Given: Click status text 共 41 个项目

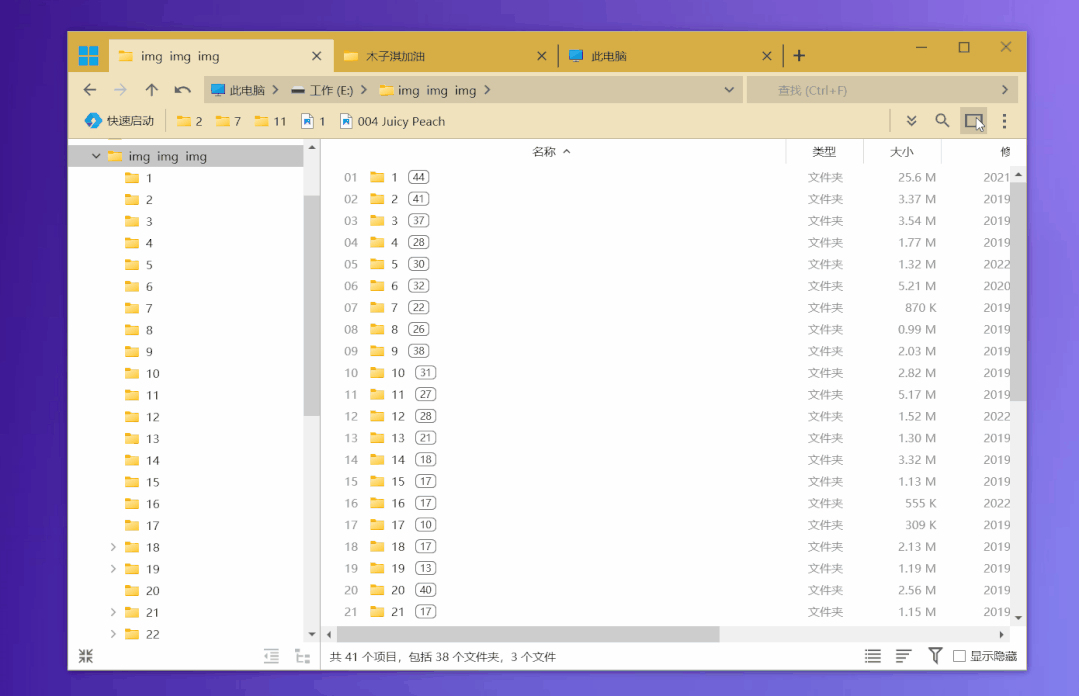Looking at the screenshot, I should (x=364, y=657).
